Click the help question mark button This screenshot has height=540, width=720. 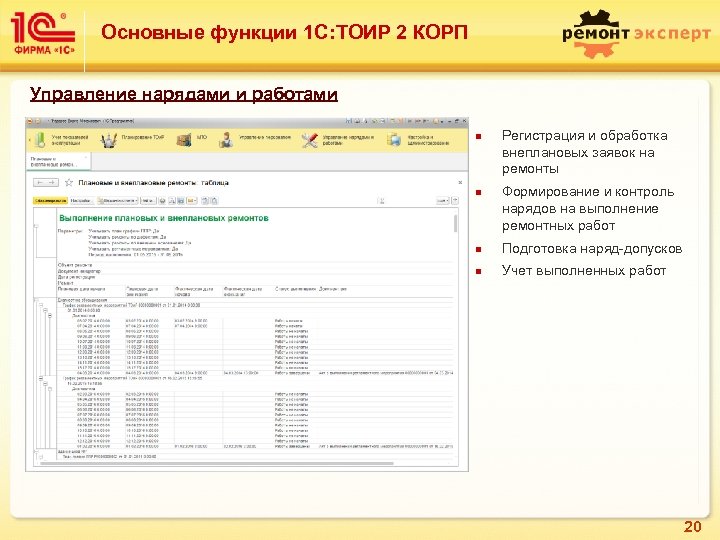click(455, 201)
